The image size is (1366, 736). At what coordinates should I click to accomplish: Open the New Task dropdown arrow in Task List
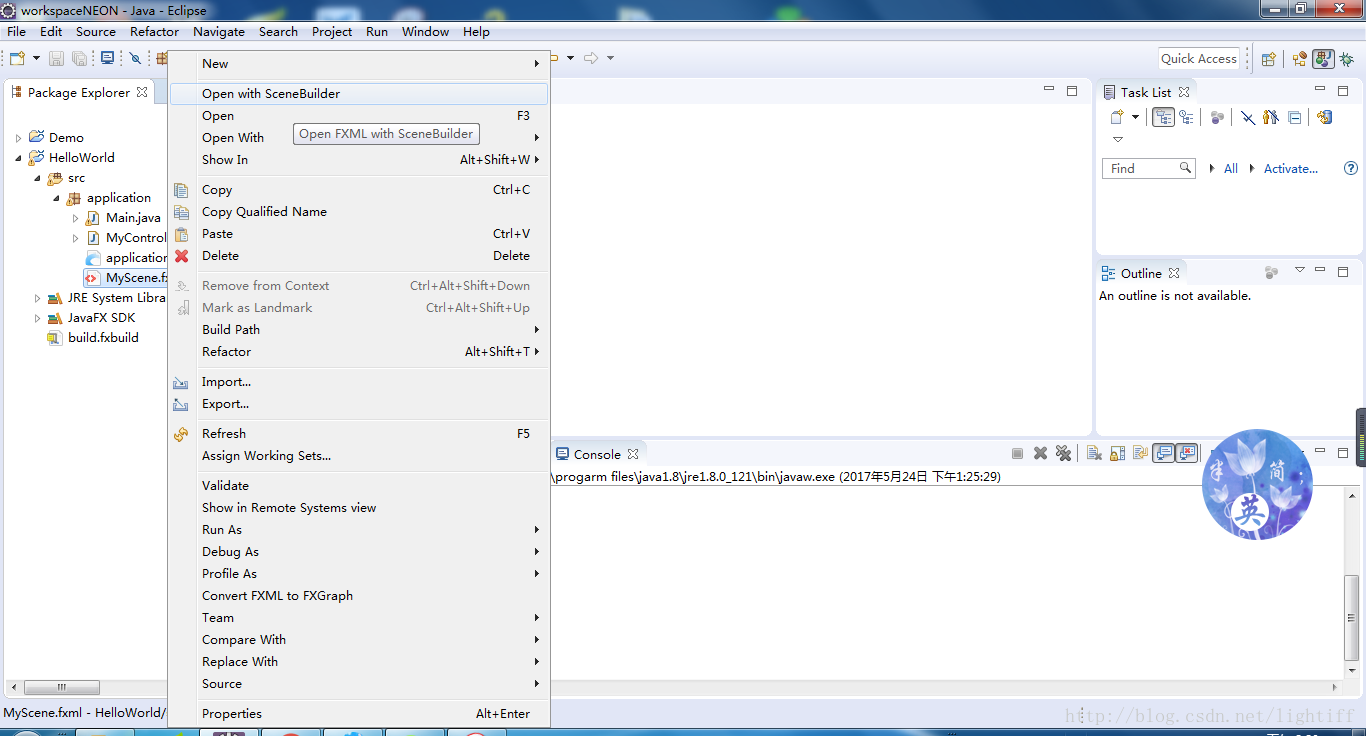[x=1135, y=117]
